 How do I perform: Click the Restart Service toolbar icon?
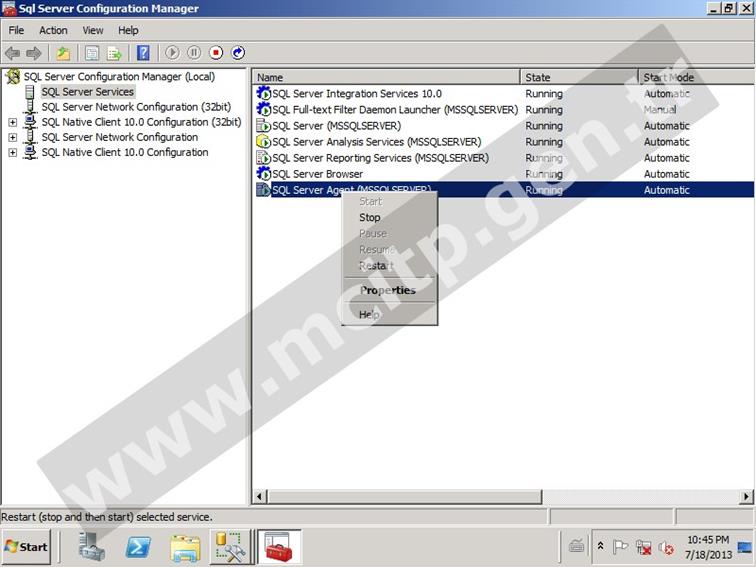point(238,53)
